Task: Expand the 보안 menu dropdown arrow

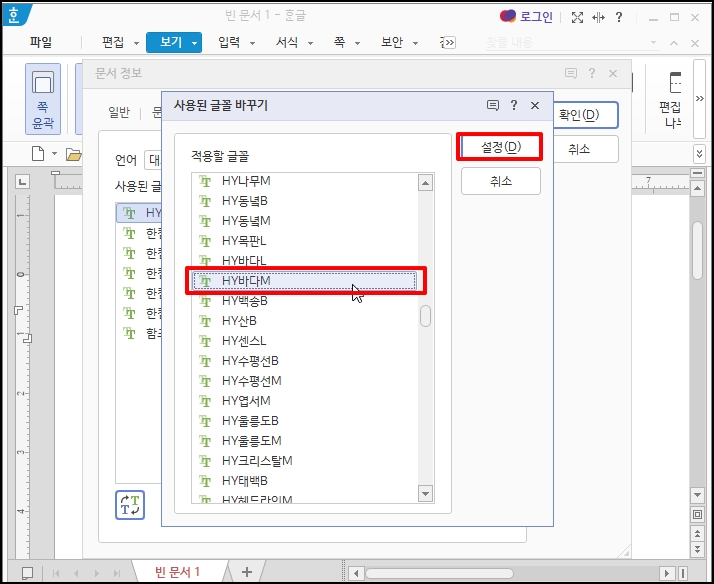Action: [x=415, y=44]
